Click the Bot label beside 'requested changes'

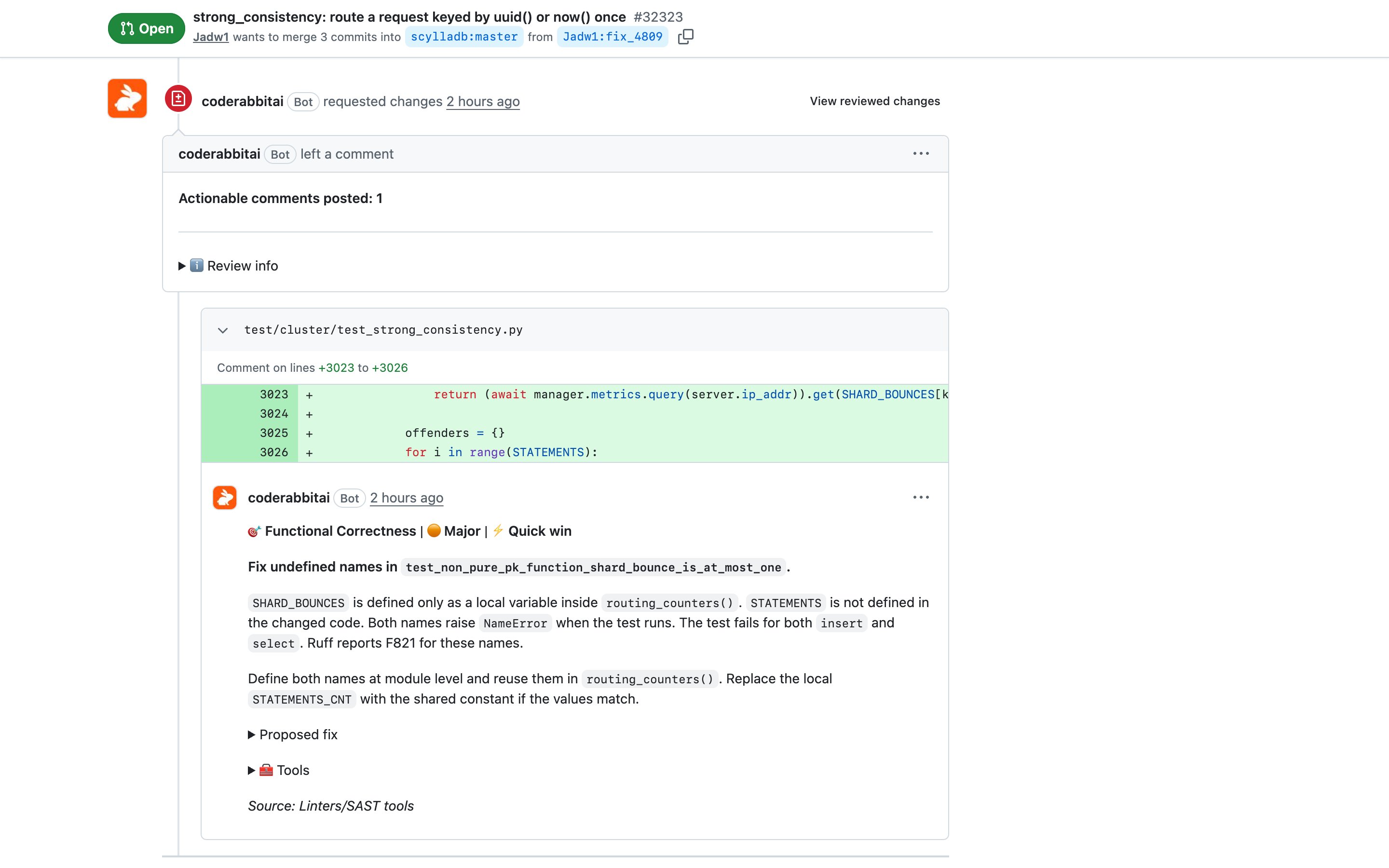pos(303,102)
